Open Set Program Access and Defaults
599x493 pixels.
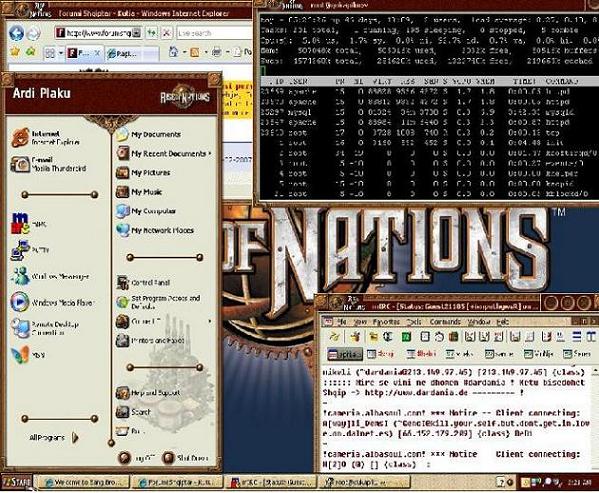tap(159, 302)
